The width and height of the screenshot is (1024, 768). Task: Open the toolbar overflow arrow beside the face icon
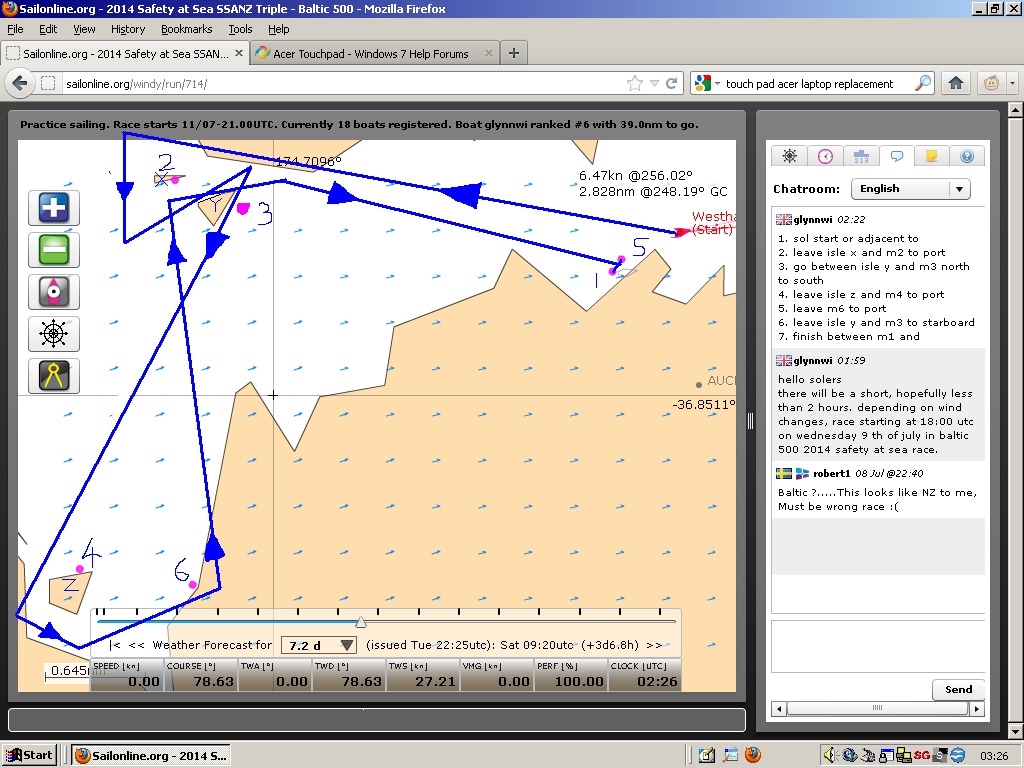(1012, 84)
